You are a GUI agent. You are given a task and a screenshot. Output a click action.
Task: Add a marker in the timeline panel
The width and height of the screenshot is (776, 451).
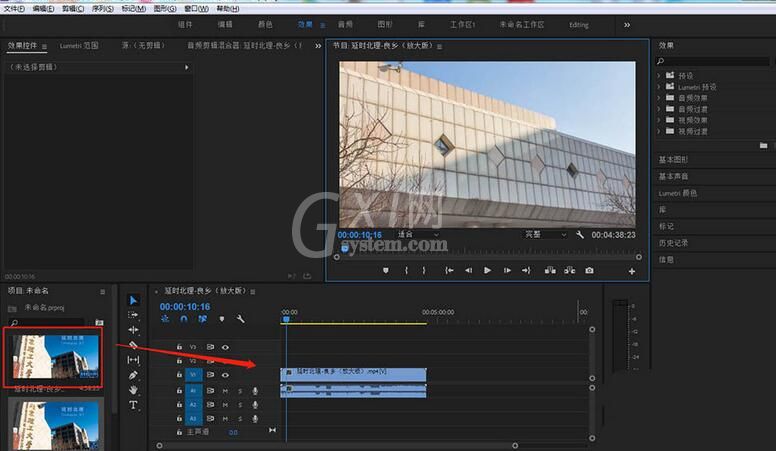(222, 319)
